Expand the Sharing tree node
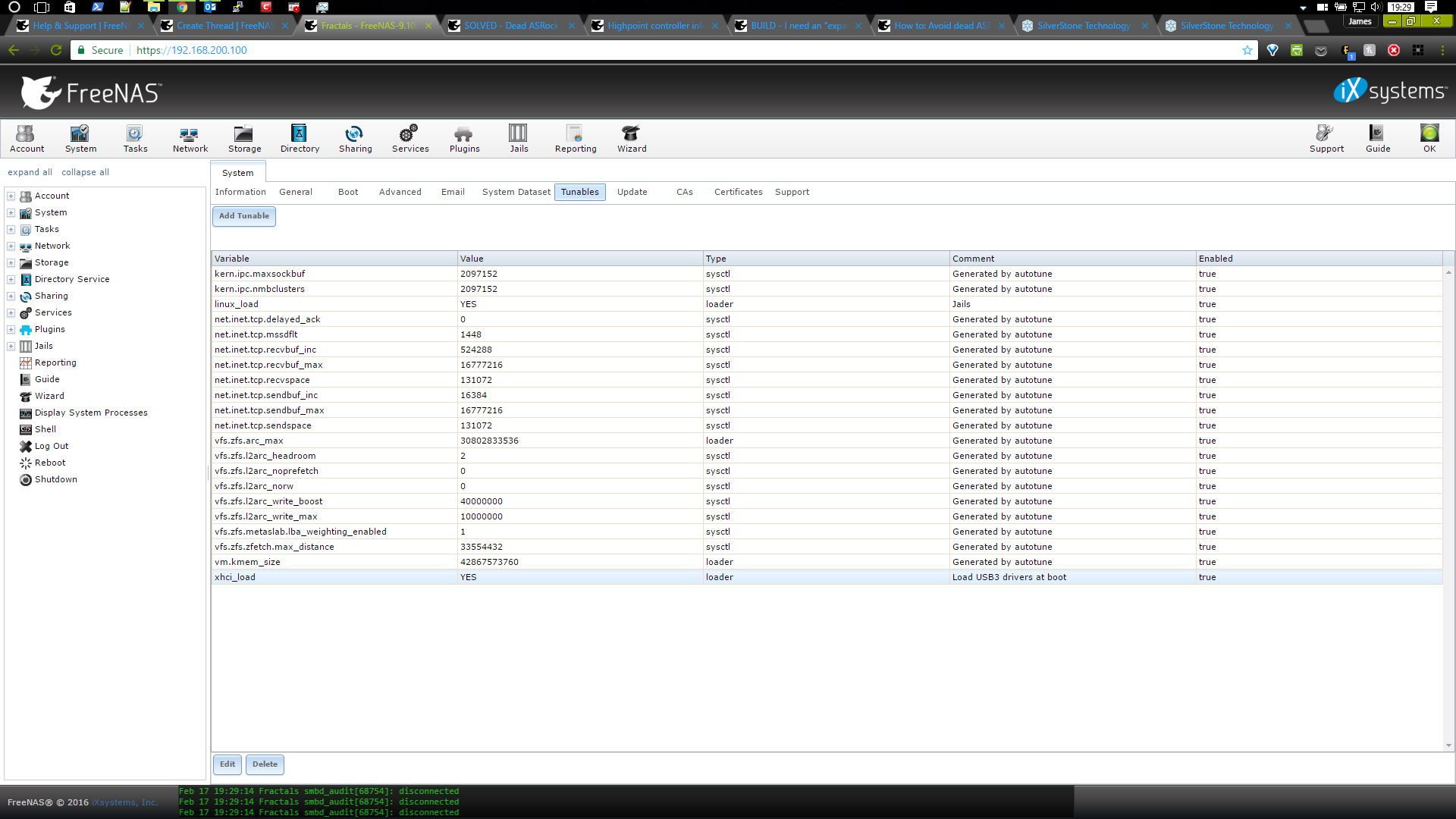1456x819 pixels. pos(11,297)
